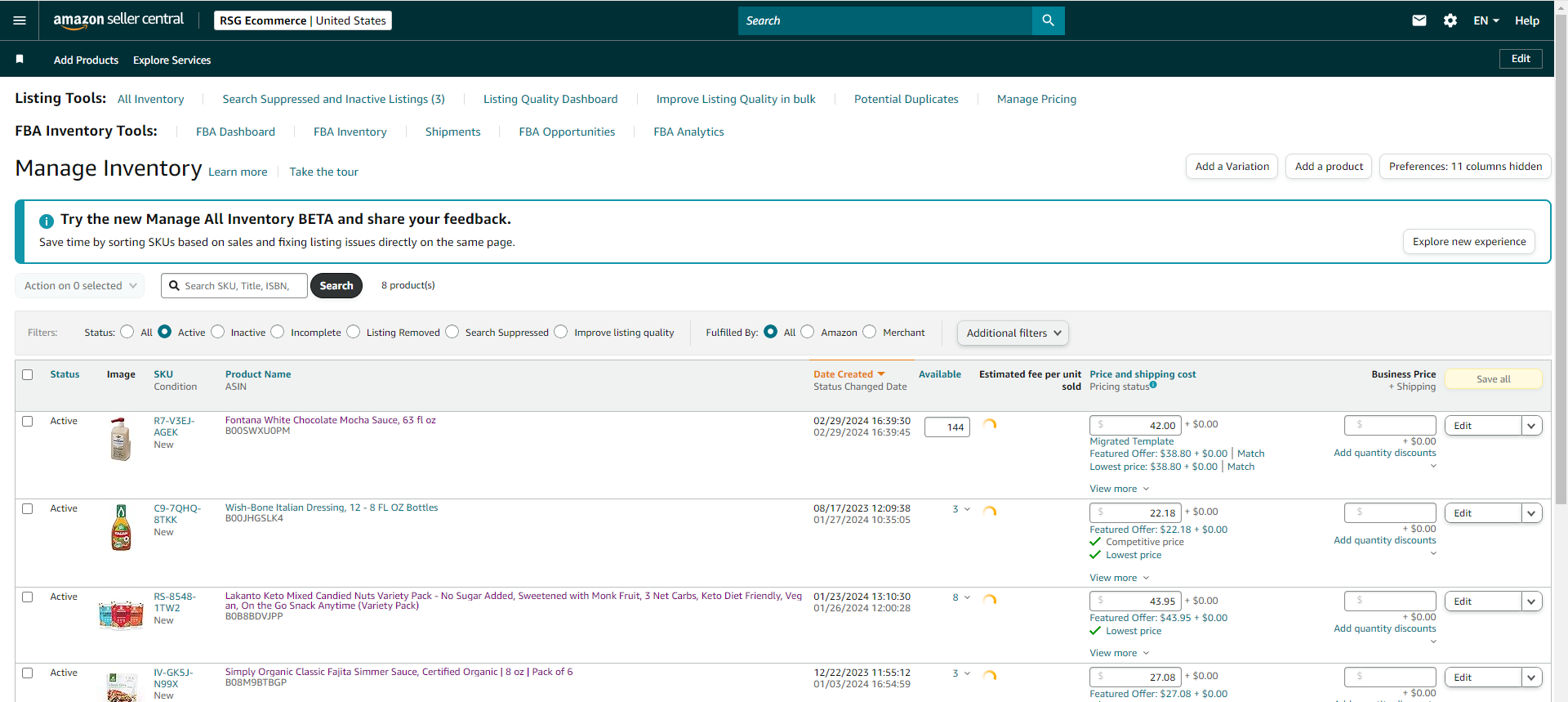Click the Pricing status info icon
This screenshot has height=702, width=1568.
1153,385
